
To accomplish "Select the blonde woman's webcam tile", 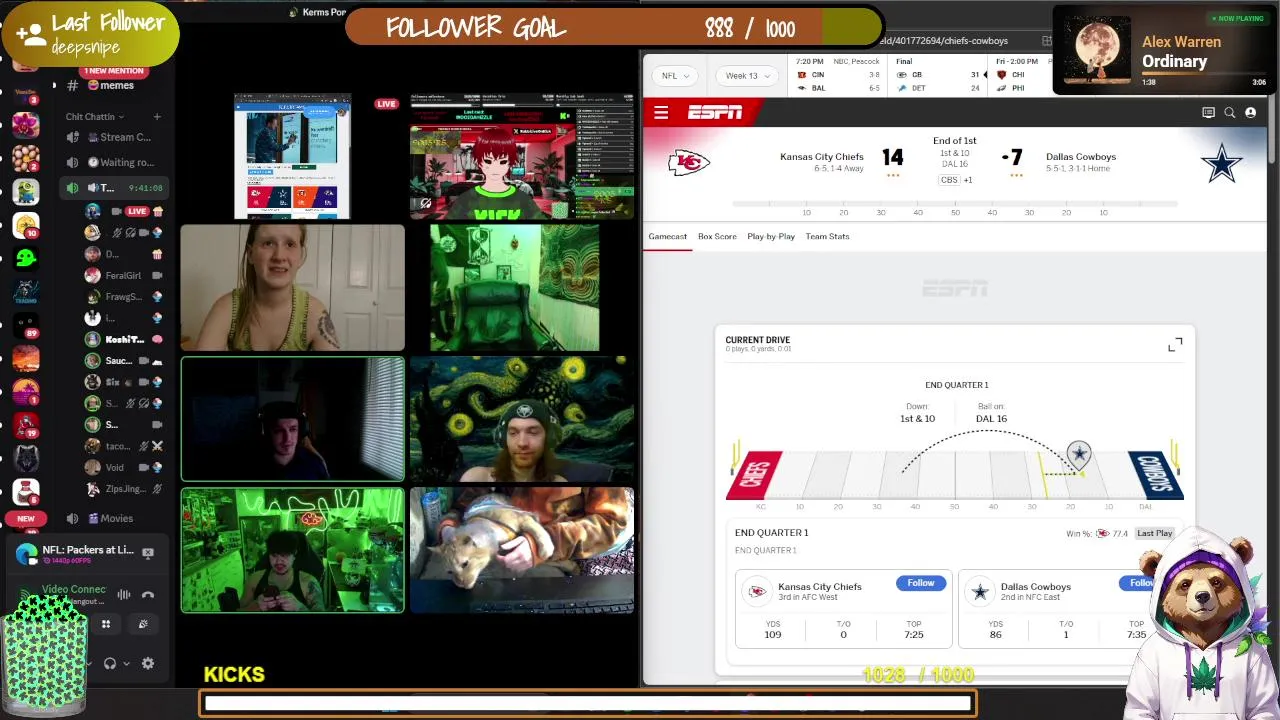I will point(293,288).
